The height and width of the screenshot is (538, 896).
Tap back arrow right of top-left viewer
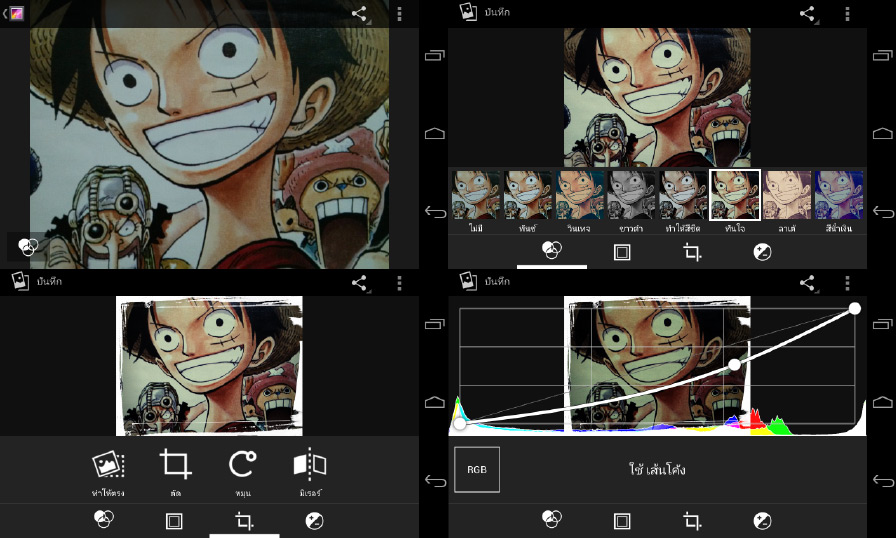click(x=435, y=212)
